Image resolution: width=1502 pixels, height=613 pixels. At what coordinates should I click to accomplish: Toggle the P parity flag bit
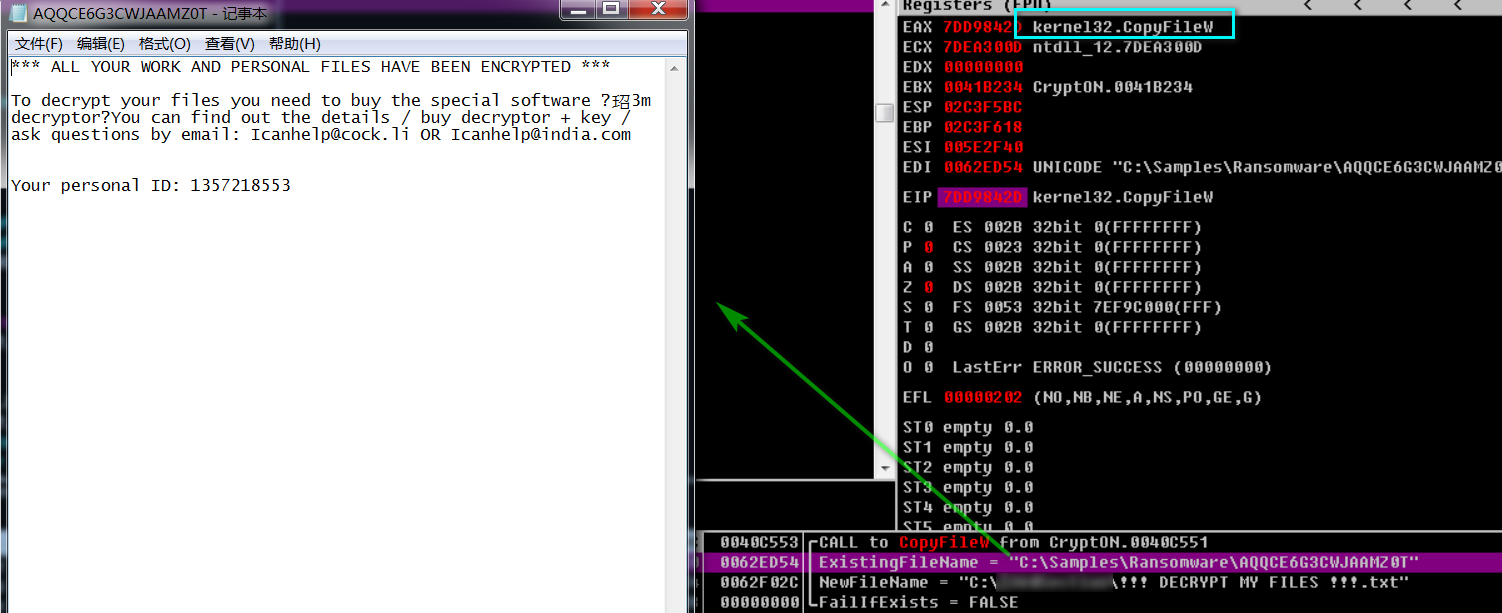pos(928,247)
